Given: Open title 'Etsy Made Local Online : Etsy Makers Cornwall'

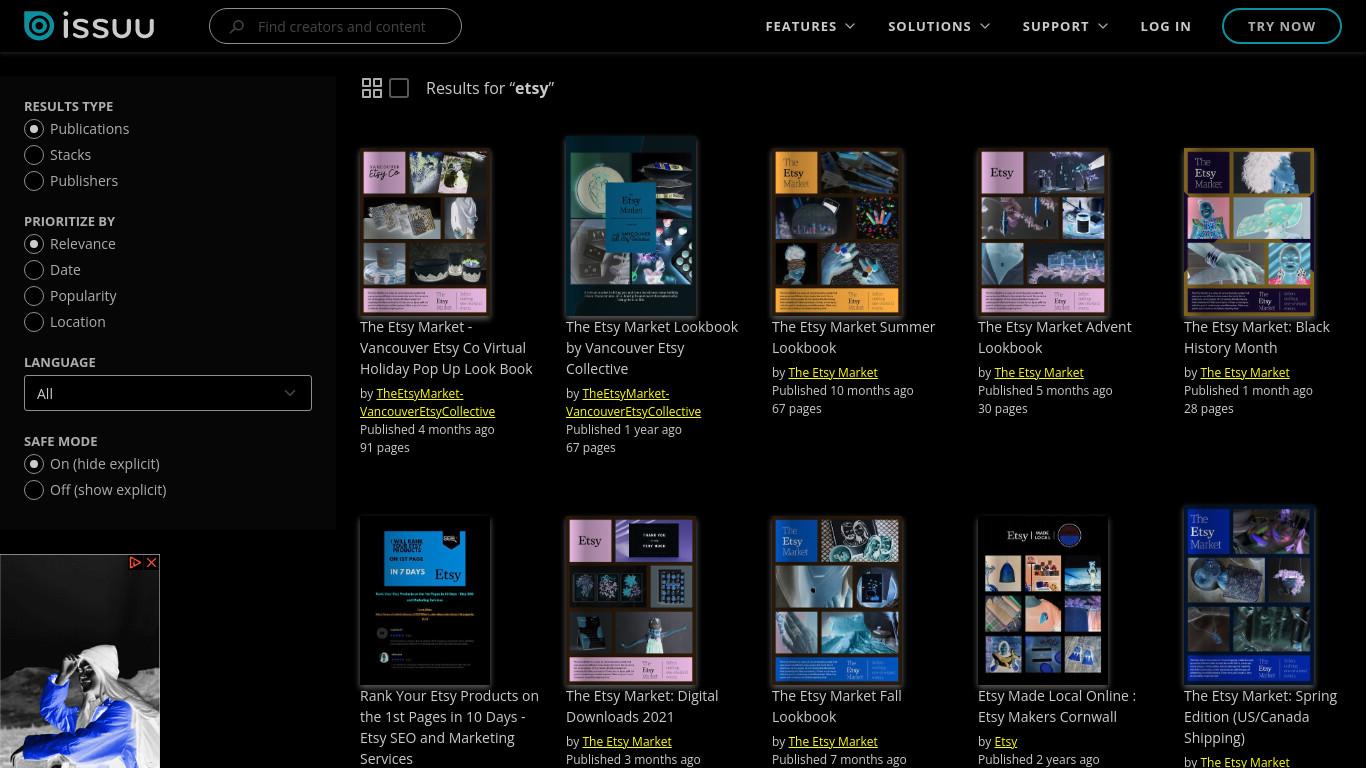Looking at the screenshot, I should tap(1057, 706).
